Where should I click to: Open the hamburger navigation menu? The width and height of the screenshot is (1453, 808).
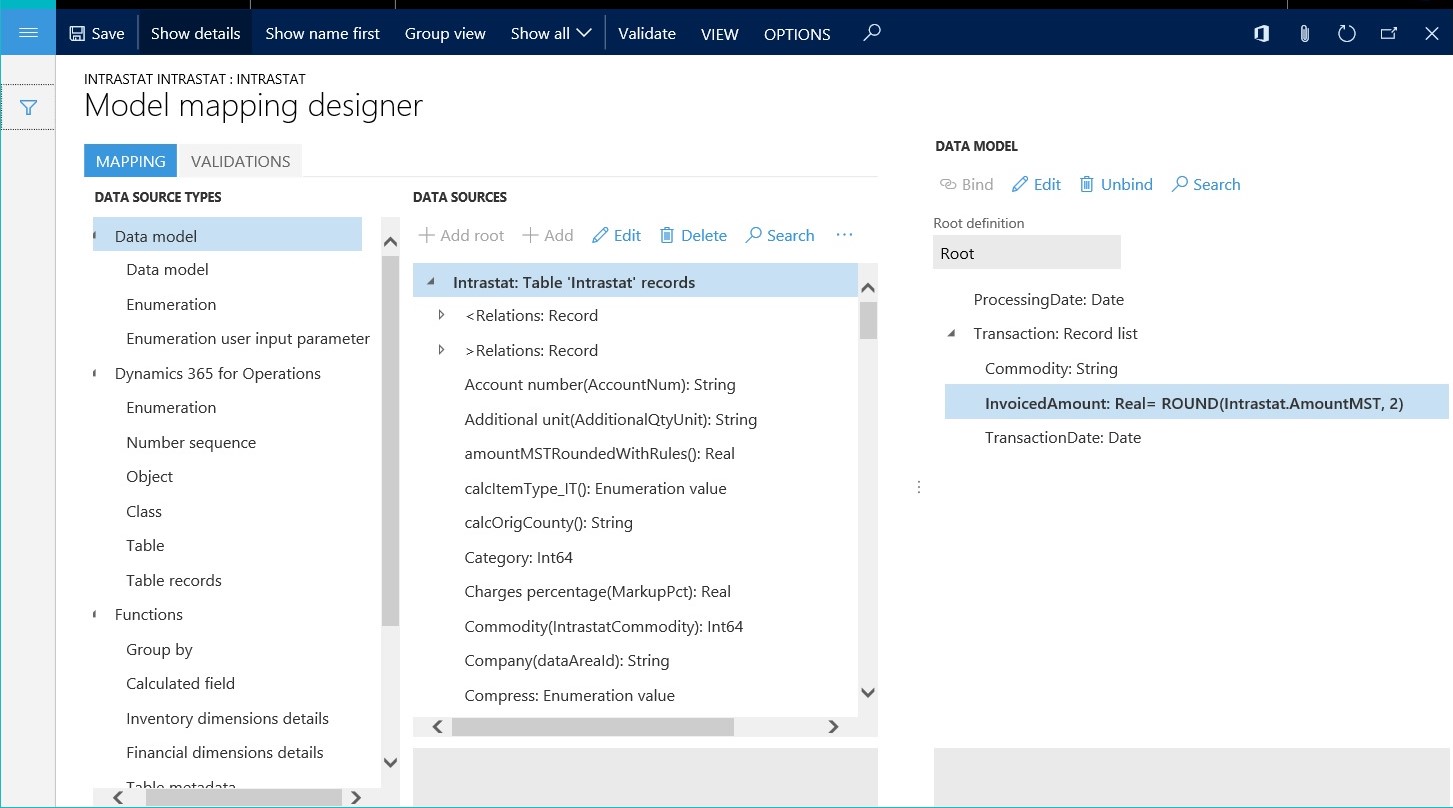click(28, 33)
